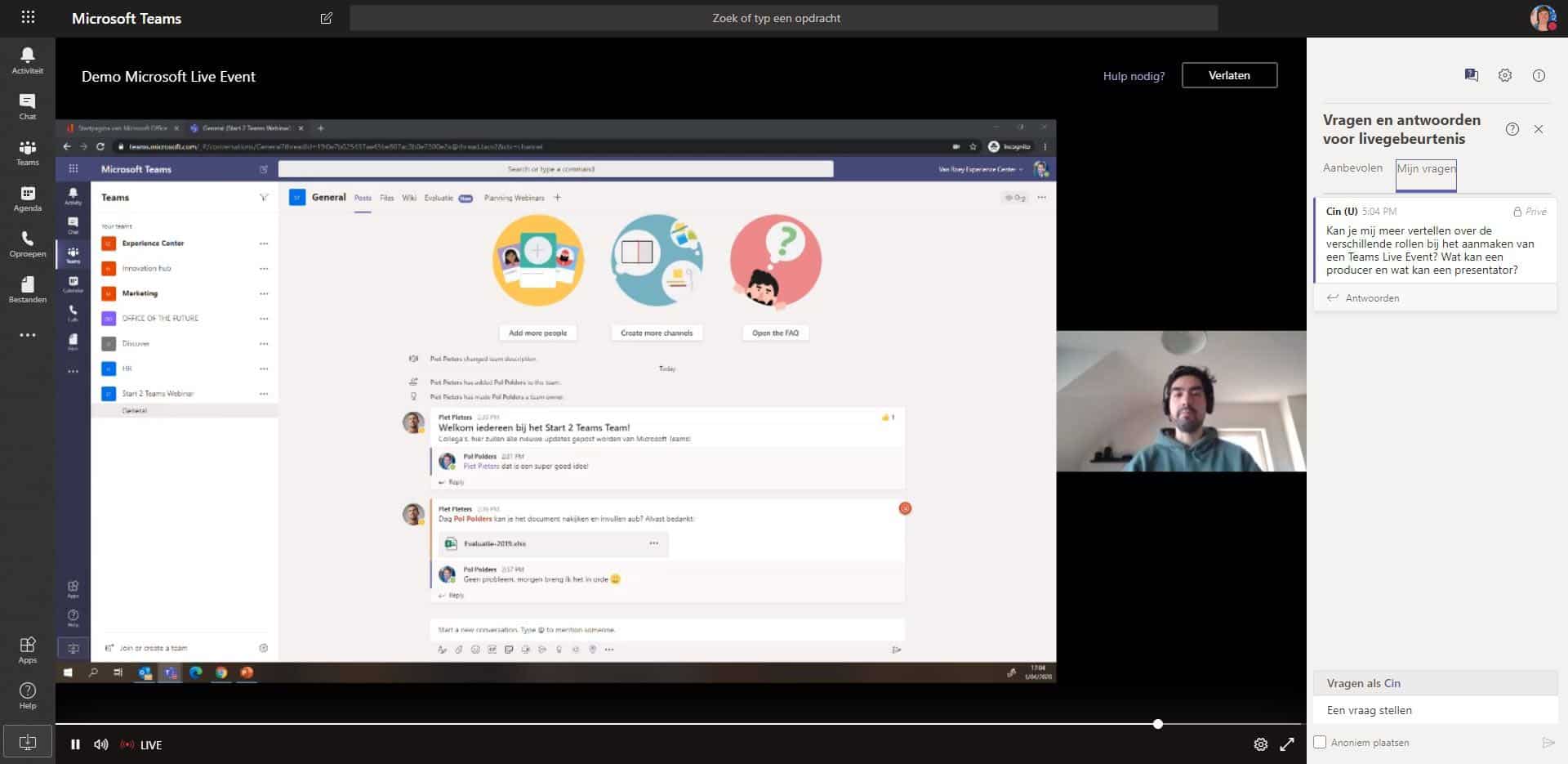Click the search command box

(783, 18)
